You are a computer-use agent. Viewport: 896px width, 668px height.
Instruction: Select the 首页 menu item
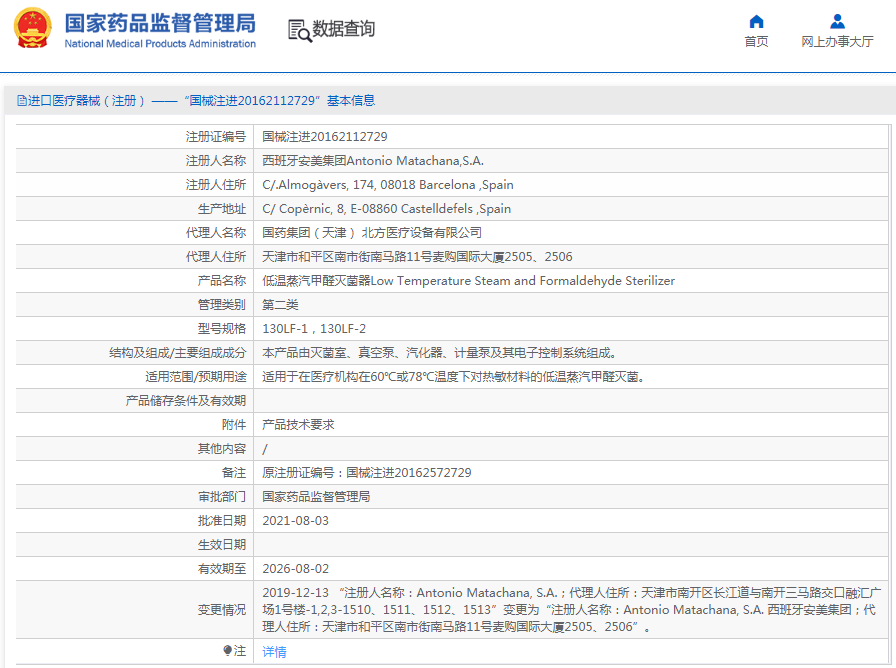[x=756, y=41]
